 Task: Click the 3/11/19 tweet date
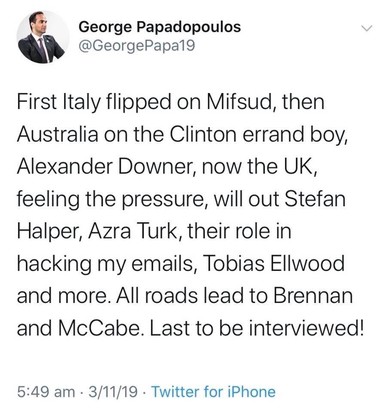pyautogui.click(x=113, y=392)
